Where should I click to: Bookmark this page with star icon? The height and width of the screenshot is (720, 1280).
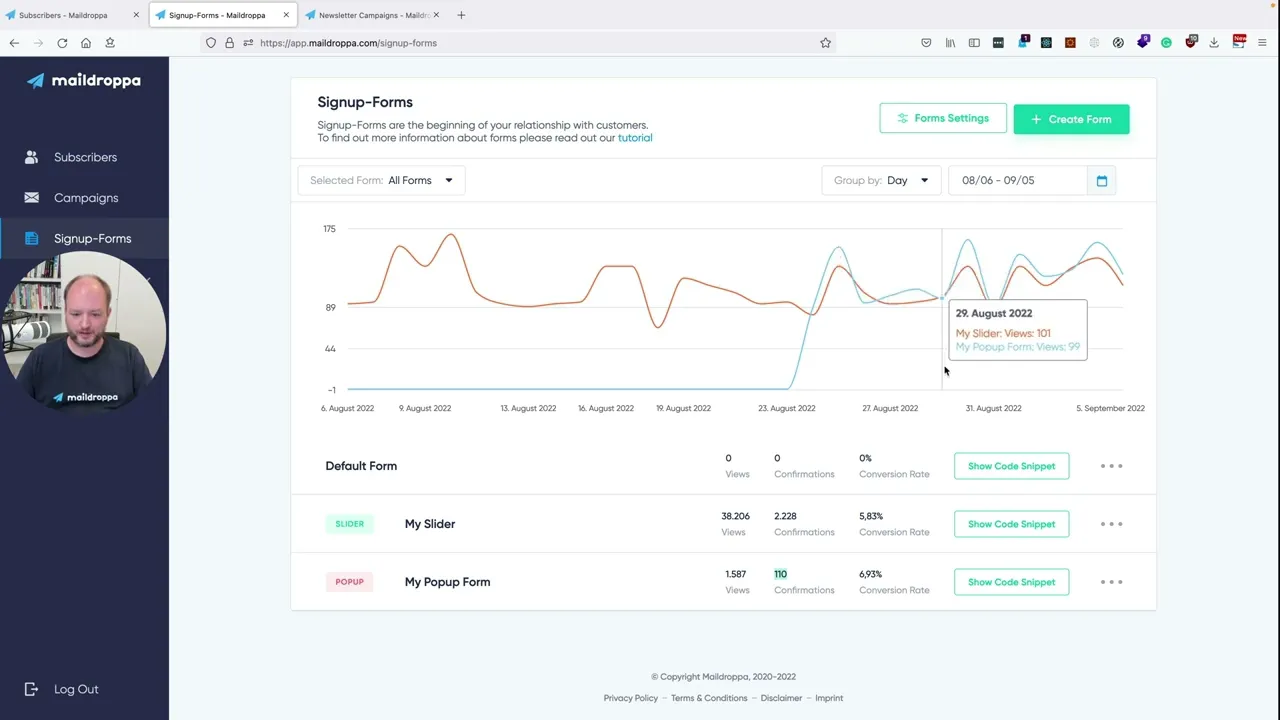click(825, 43)
